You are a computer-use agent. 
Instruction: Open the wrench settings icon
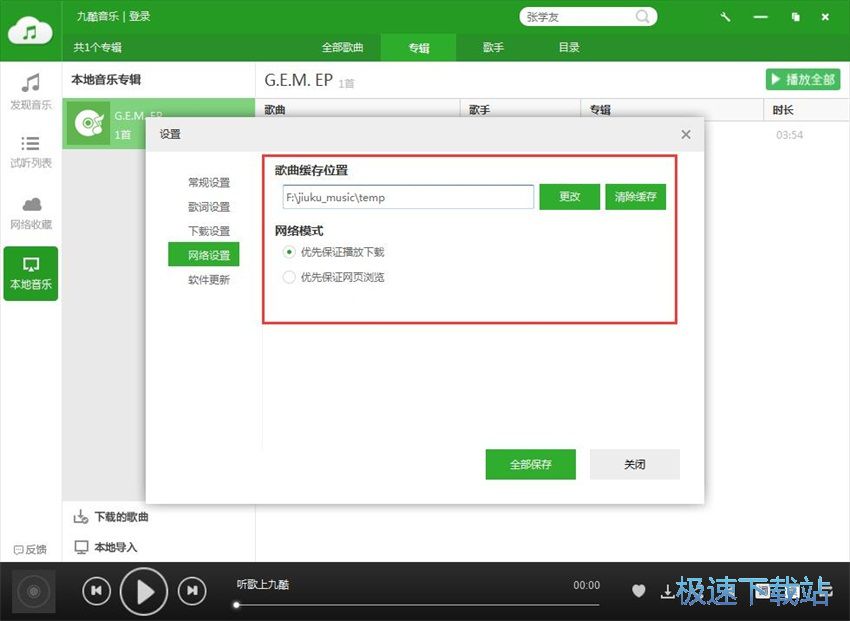725,17
